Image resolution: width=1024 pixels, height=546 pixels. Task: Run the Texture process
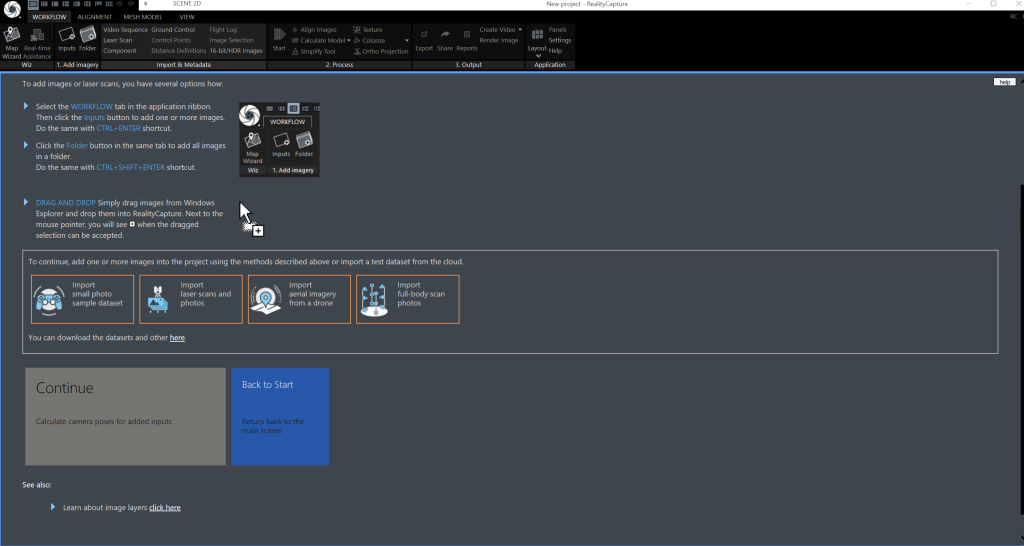tap(368, 29)
